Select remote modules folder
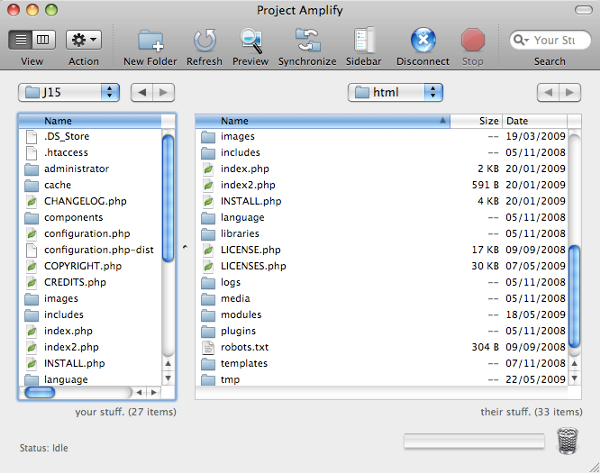This screenshot has width=600, height=473. 382,315
